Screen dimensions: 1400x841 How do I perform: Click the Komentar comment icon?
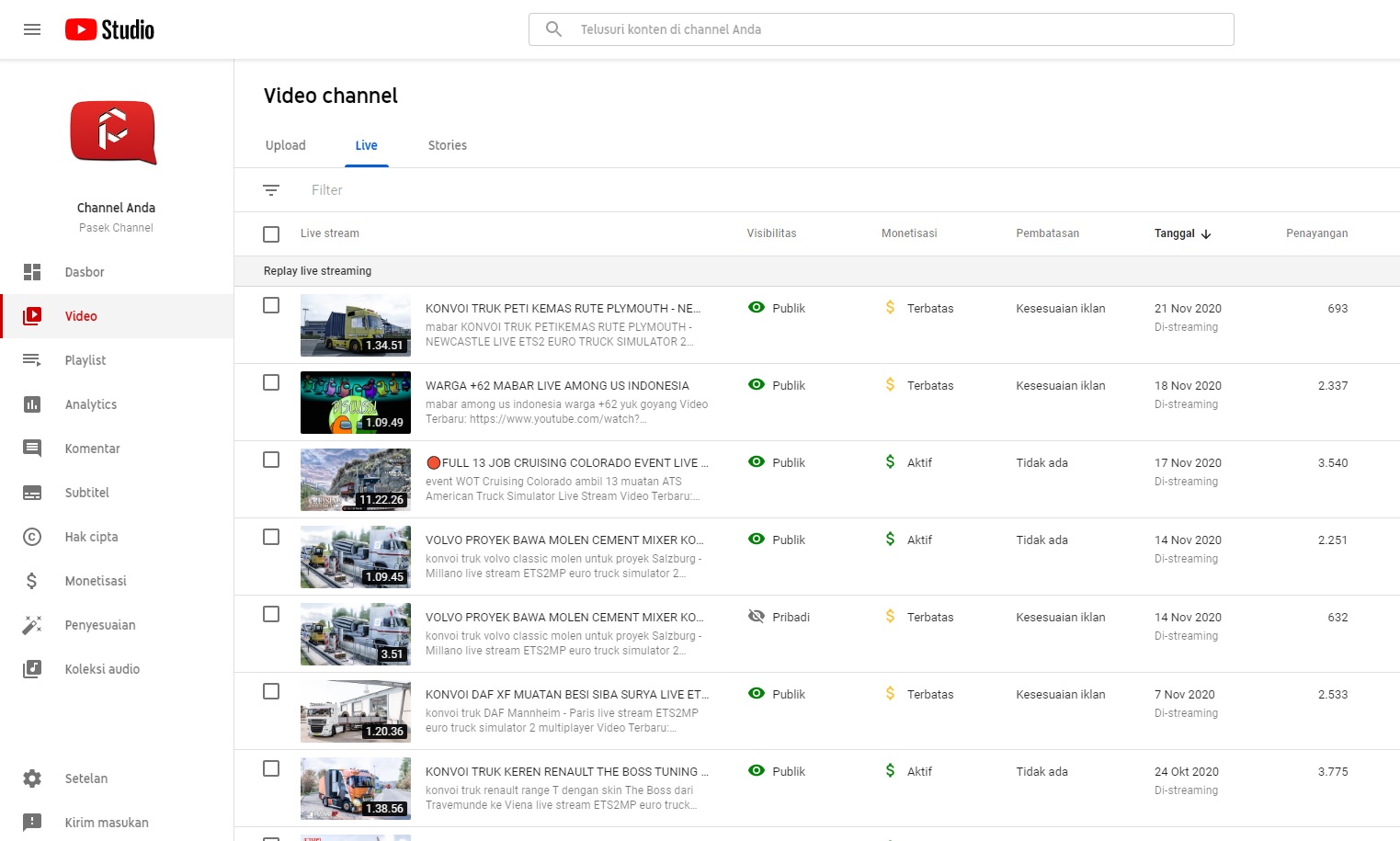pyautogui.click(x=32, y=449)
